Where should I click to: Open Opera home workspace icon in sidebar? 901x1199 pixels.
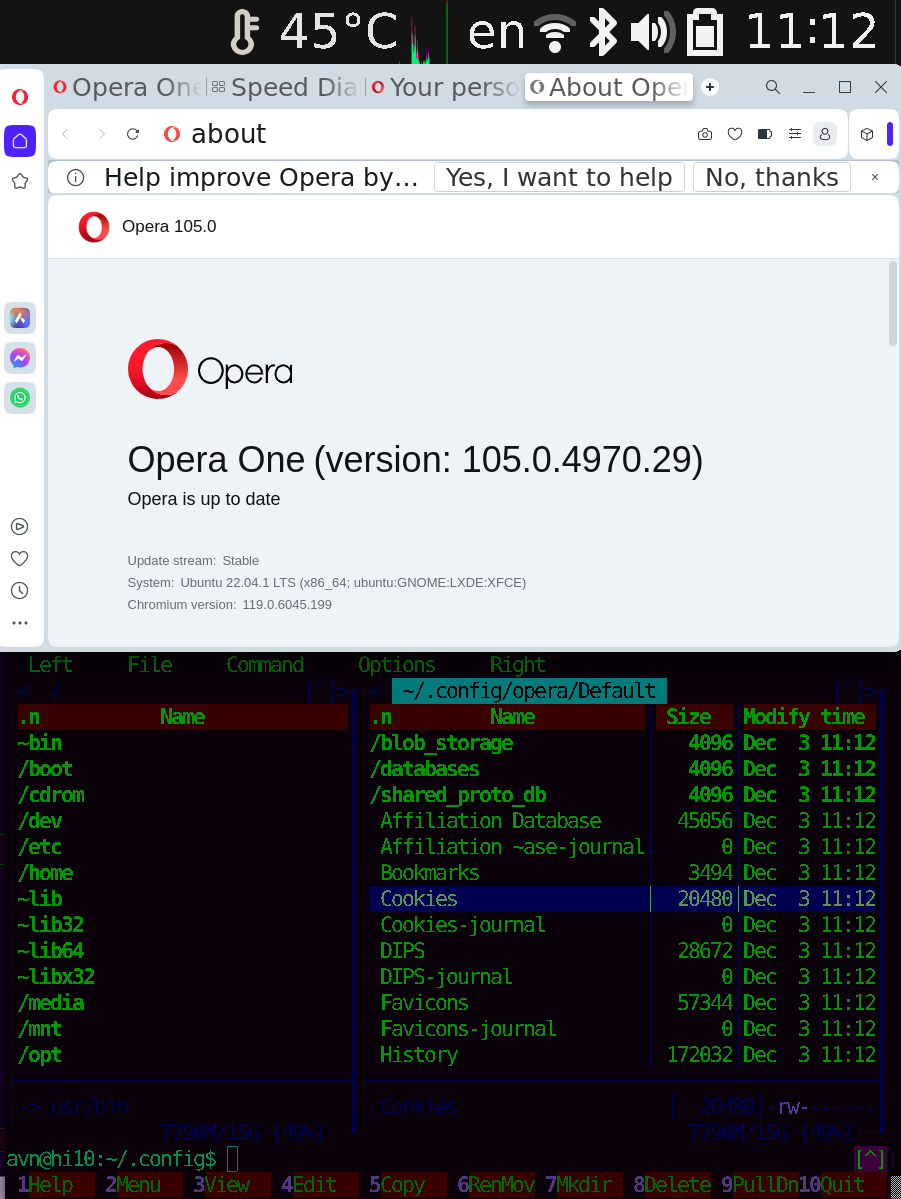coord(20,141)
